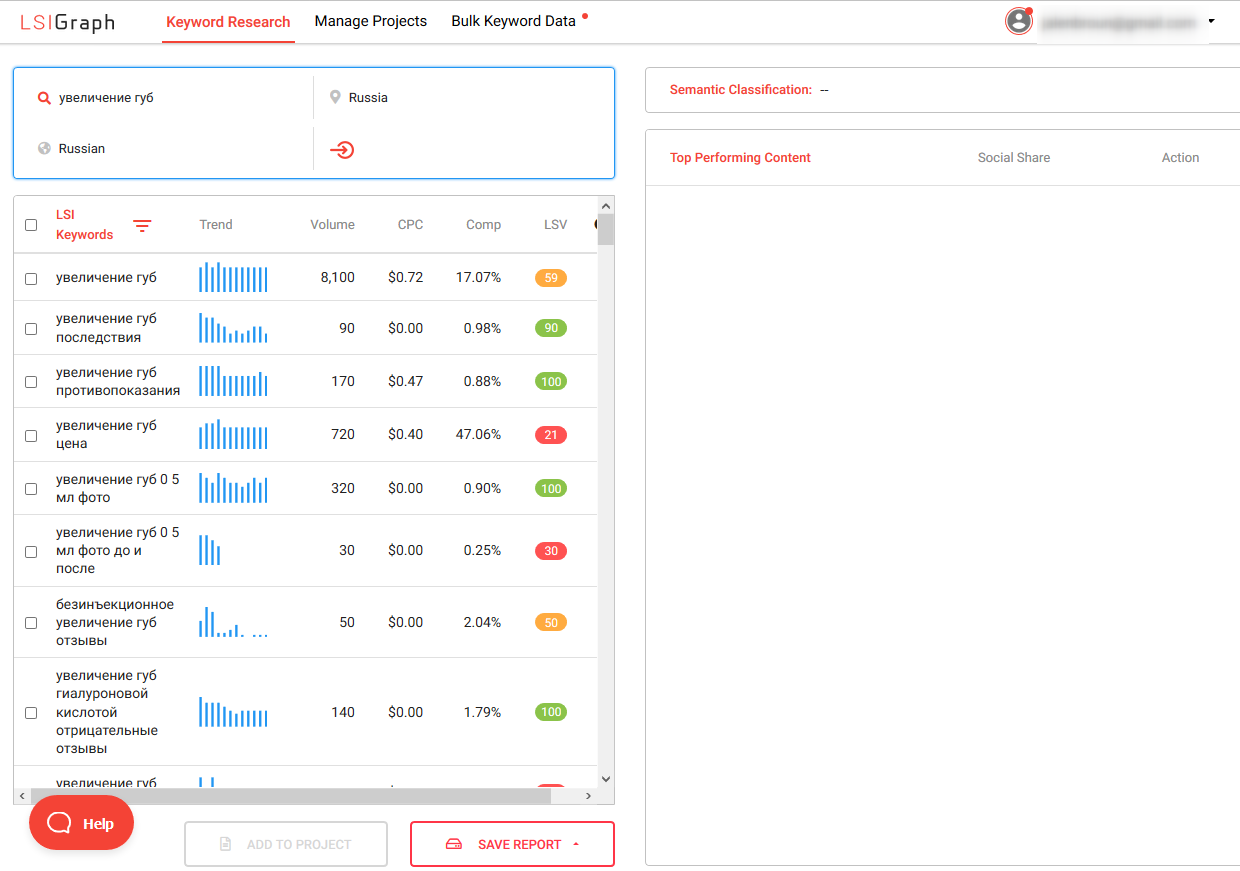The image size is (1240, 871).
Task: Click the trend chart for безинъекционное увеличение губ отзывы
Action: 233,622
